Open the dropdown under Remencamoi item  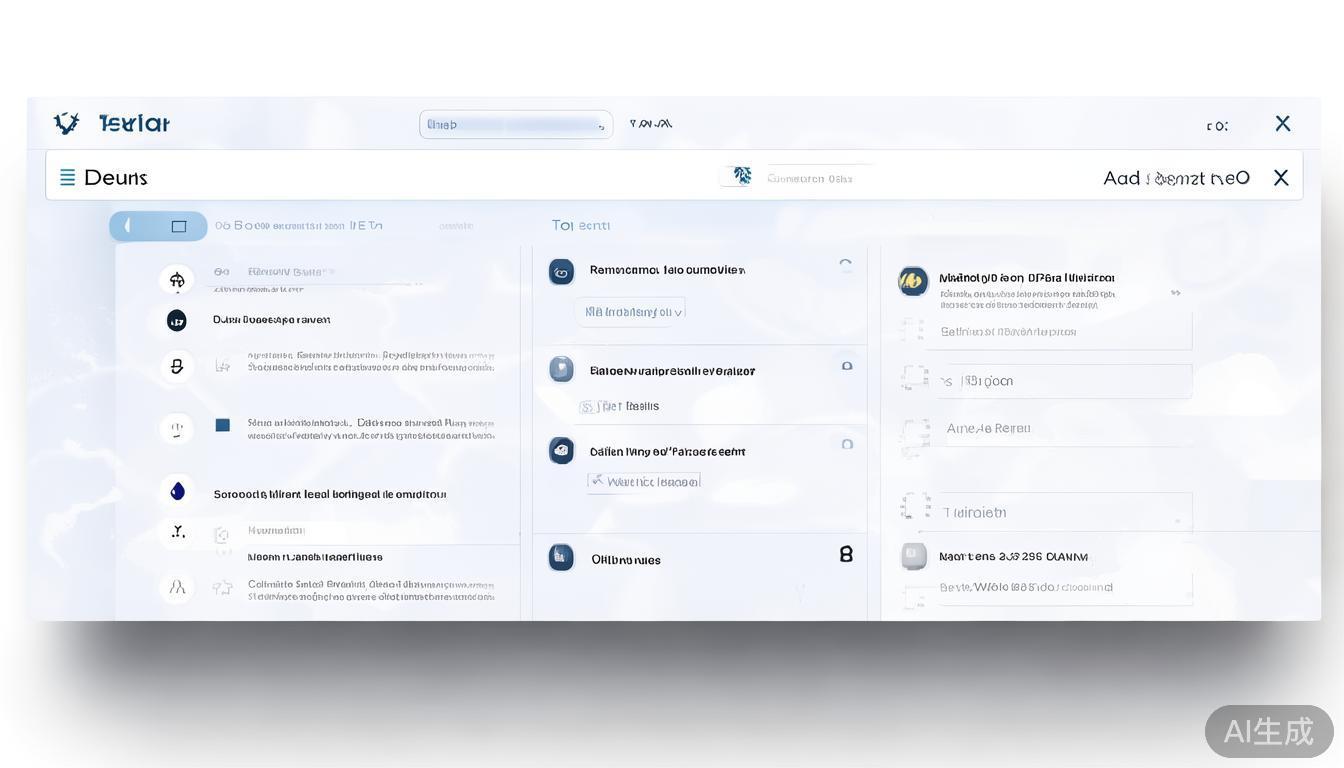click(x=630, y=312)
